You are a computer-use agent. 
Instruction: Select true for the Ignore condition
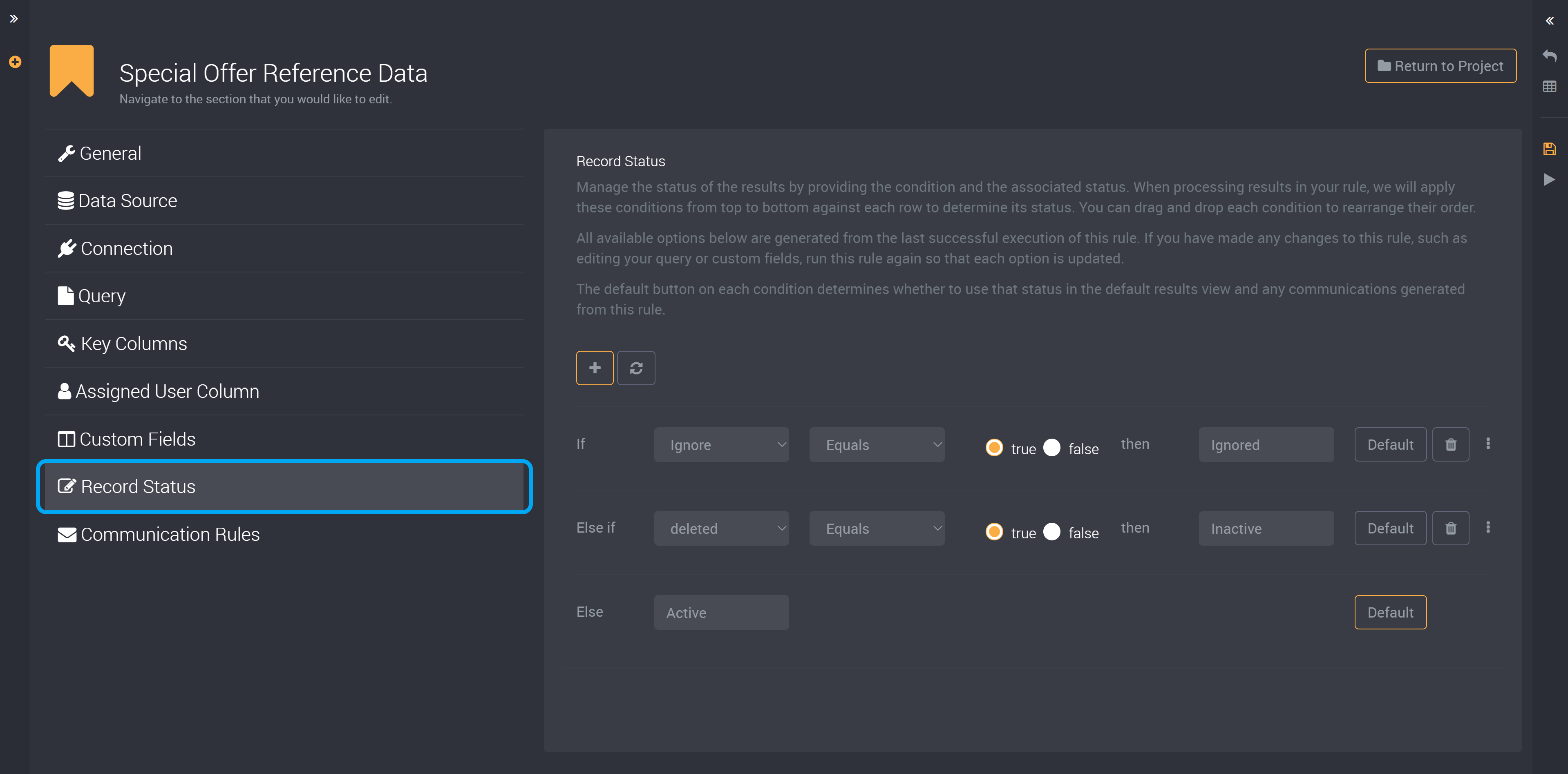coord(994,447)
